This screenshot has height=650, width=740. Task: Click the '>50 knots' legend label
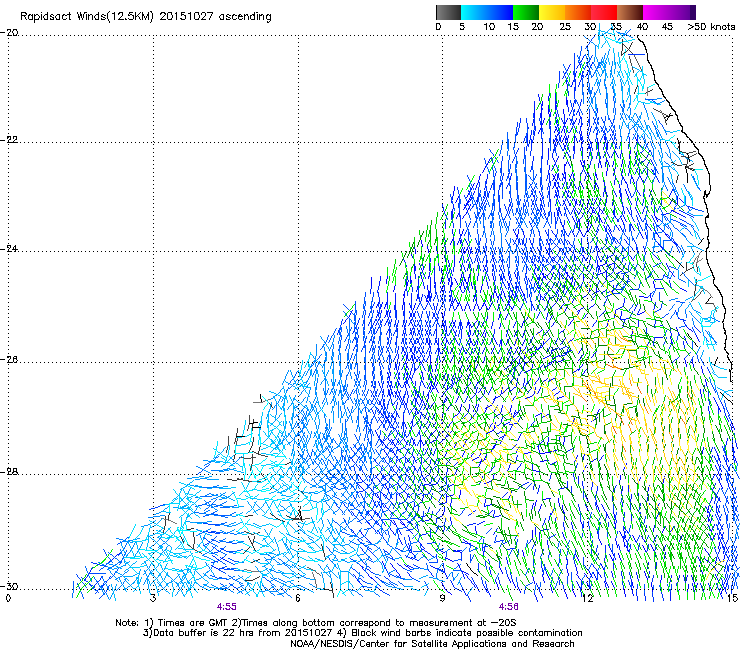[711, 27]
